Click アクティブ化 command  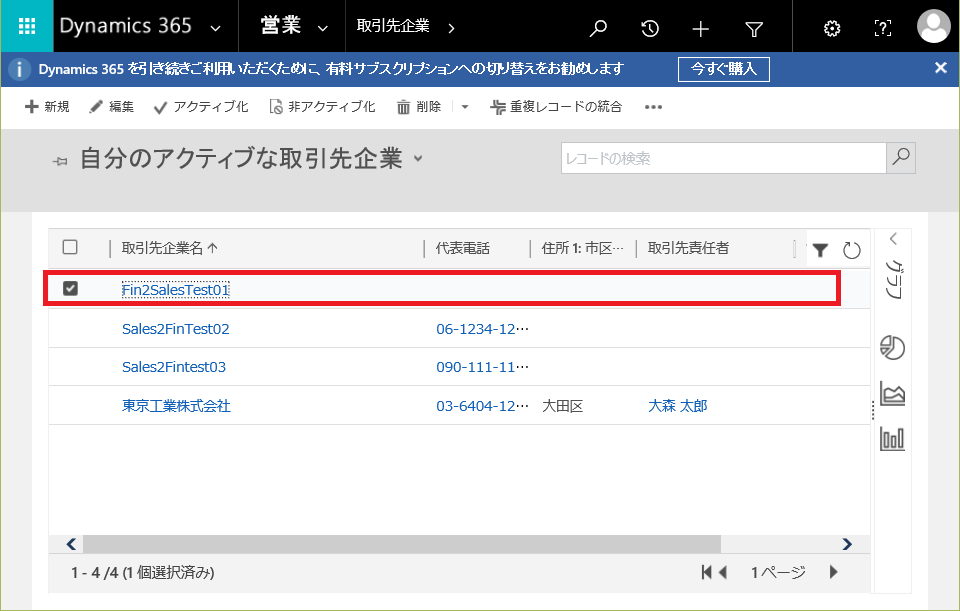click(x=201, y=107)
